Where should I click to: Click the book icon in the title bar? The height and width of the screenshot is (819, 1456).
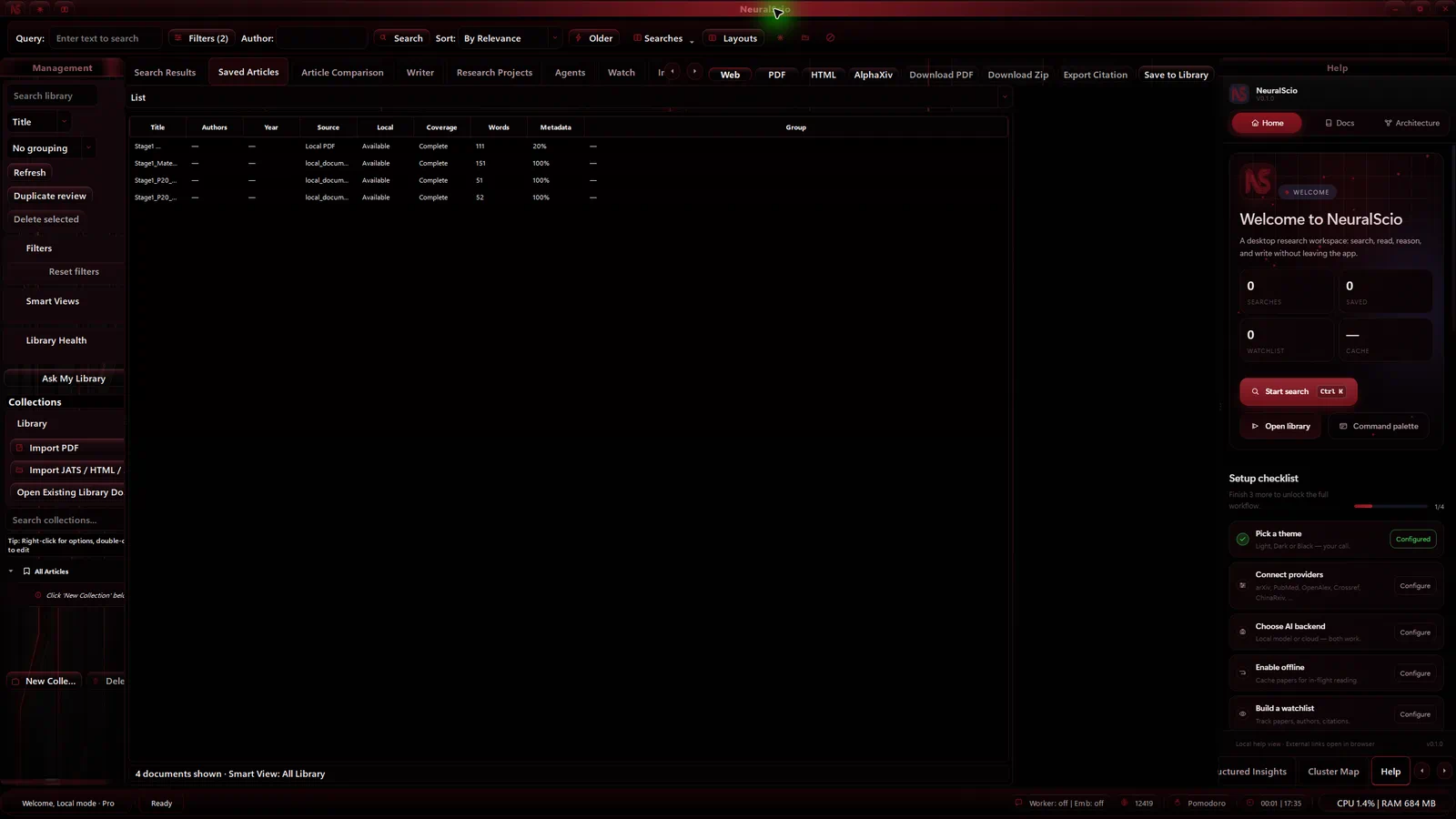point(65,9)
